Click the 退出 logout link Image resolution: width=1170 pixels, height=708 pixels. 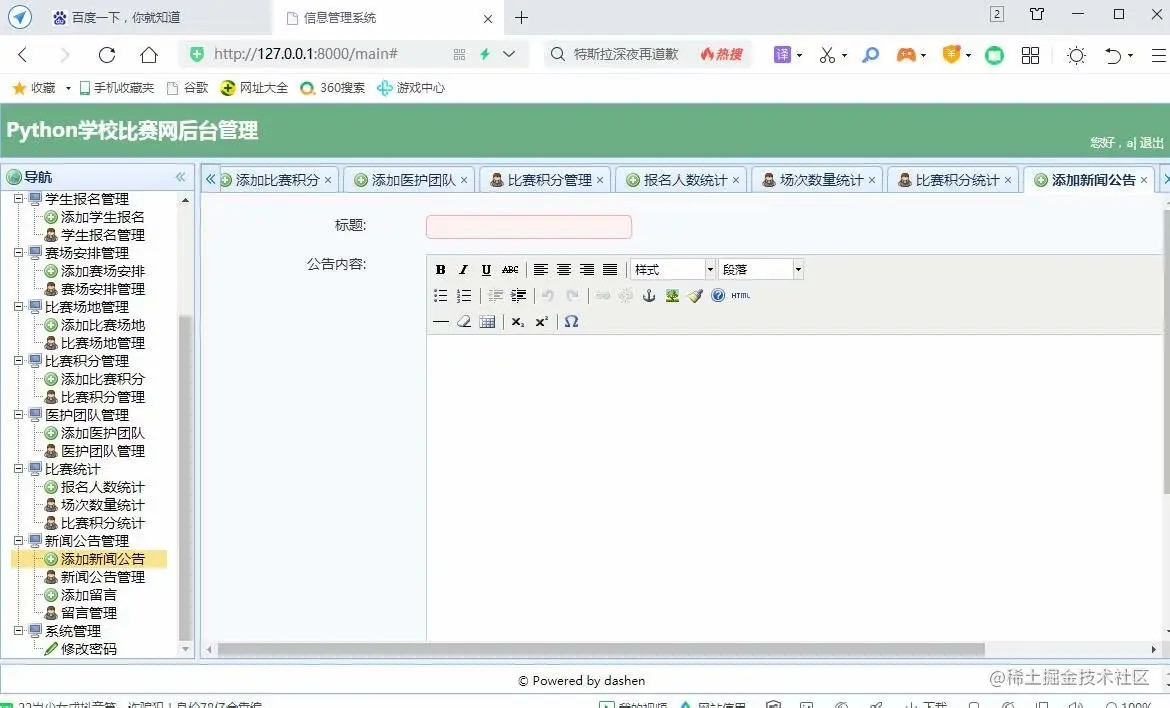(x=1151, y=142)
